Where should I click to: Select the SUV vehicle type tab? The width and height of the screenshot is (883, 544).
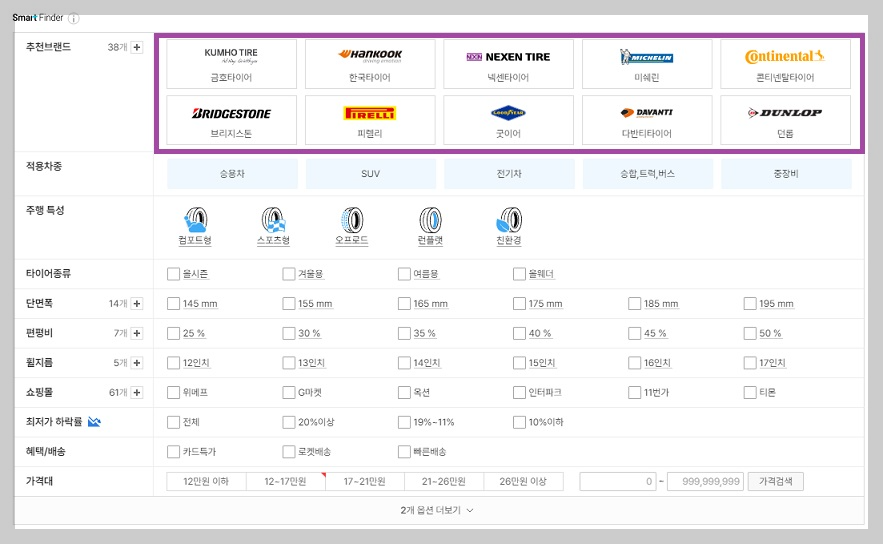[371, 174]
